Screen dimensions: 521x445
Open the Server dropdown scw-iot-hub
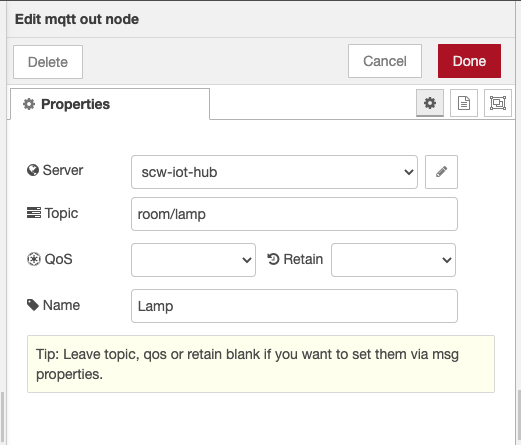point(274,172)
